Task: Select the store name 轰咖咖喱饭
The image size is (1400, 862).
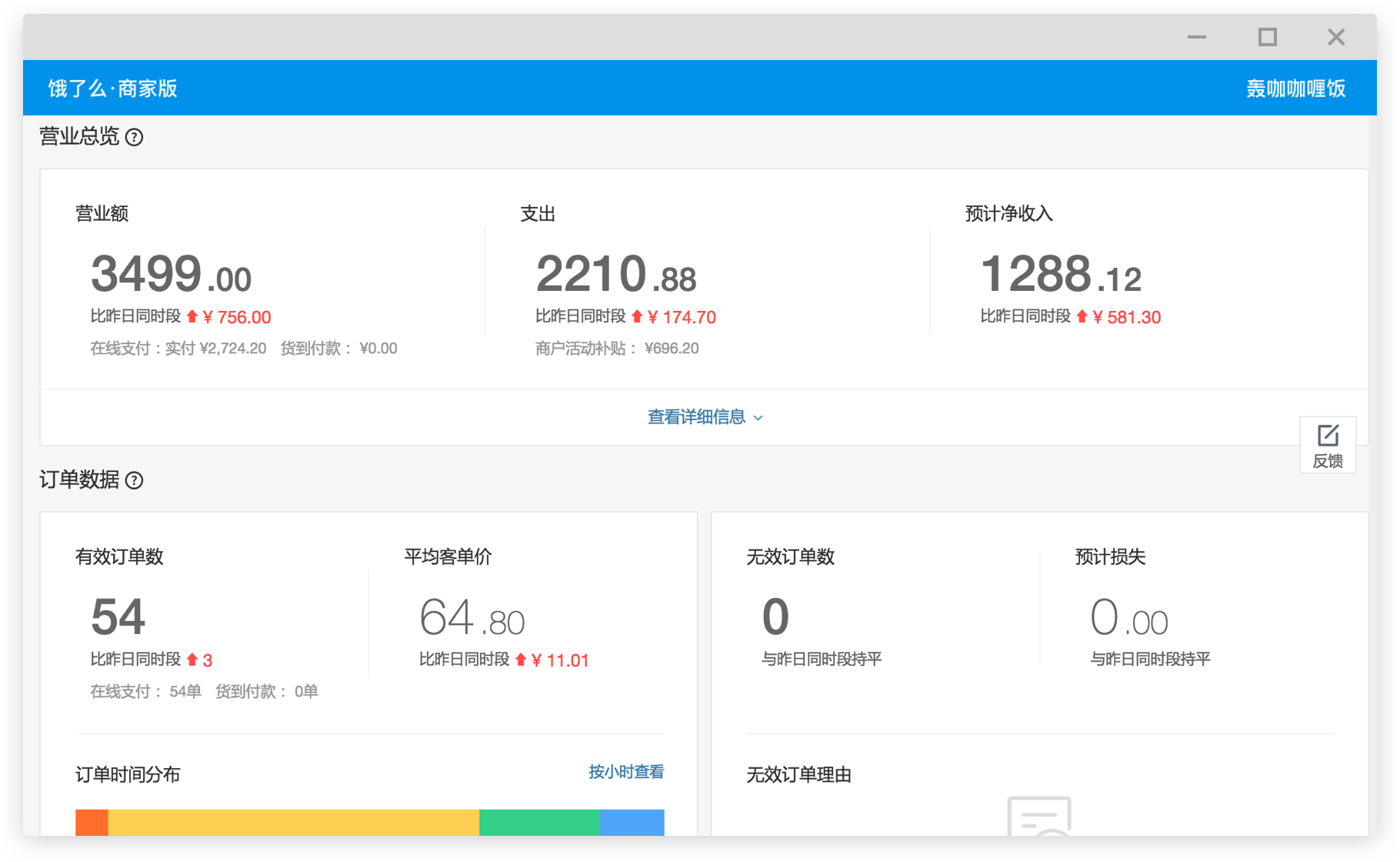Action: click(1295, 88)
